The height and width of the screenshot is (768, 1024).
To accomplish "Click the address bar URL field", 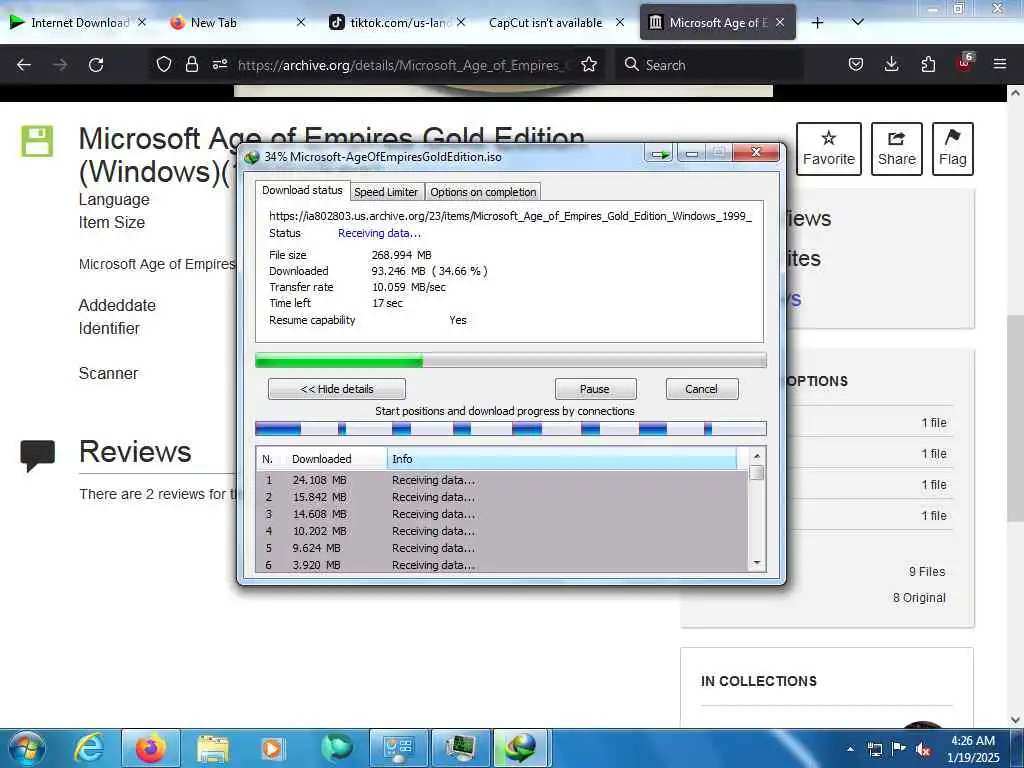I will pyautogui.click(x=405, y=65).
